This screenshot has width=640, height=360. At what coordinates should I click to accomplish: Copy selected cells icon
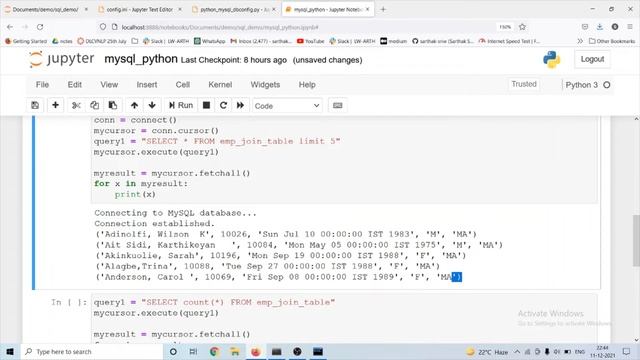94,105
